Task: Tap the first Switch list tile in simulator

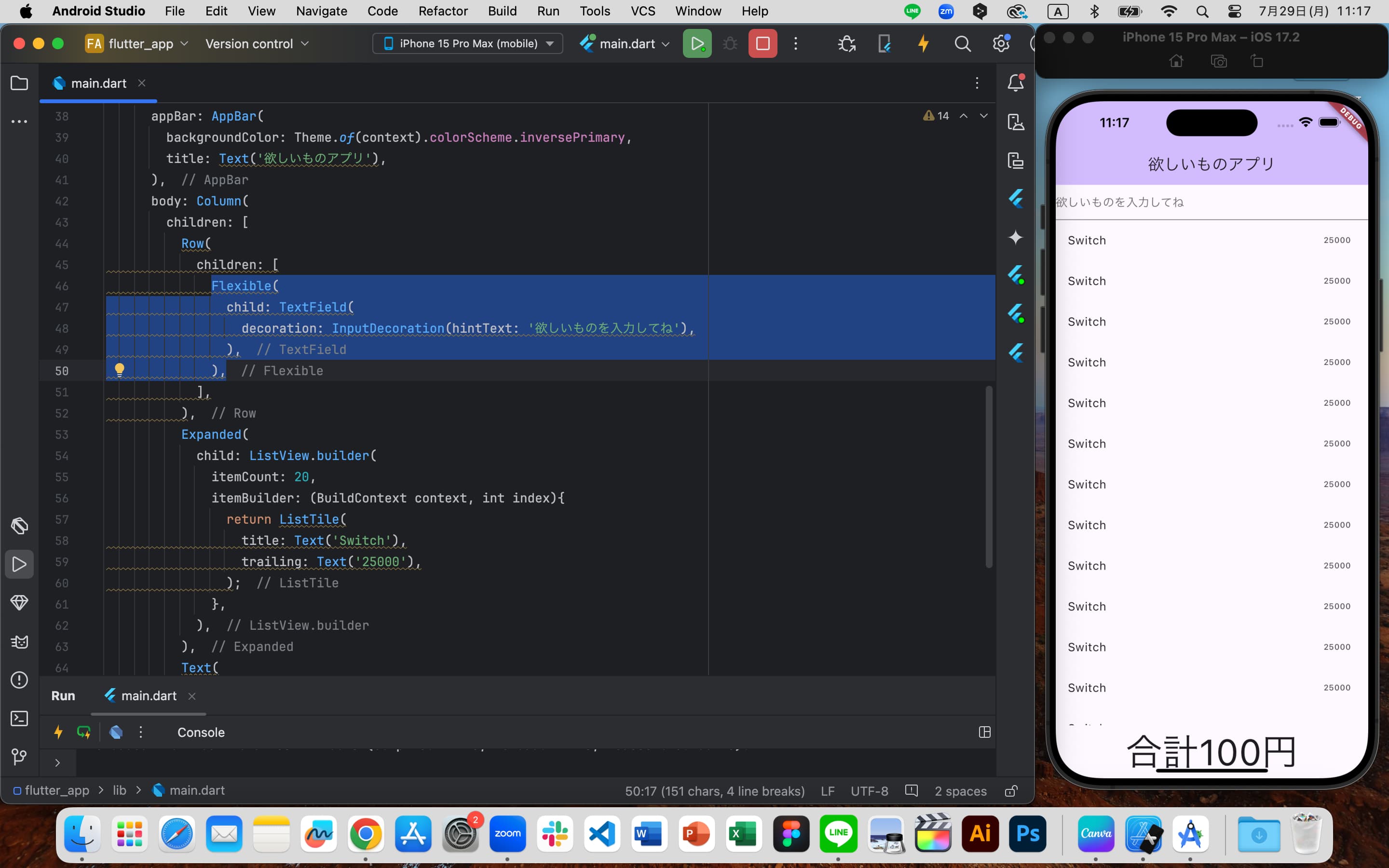Action: (1212, 240)
